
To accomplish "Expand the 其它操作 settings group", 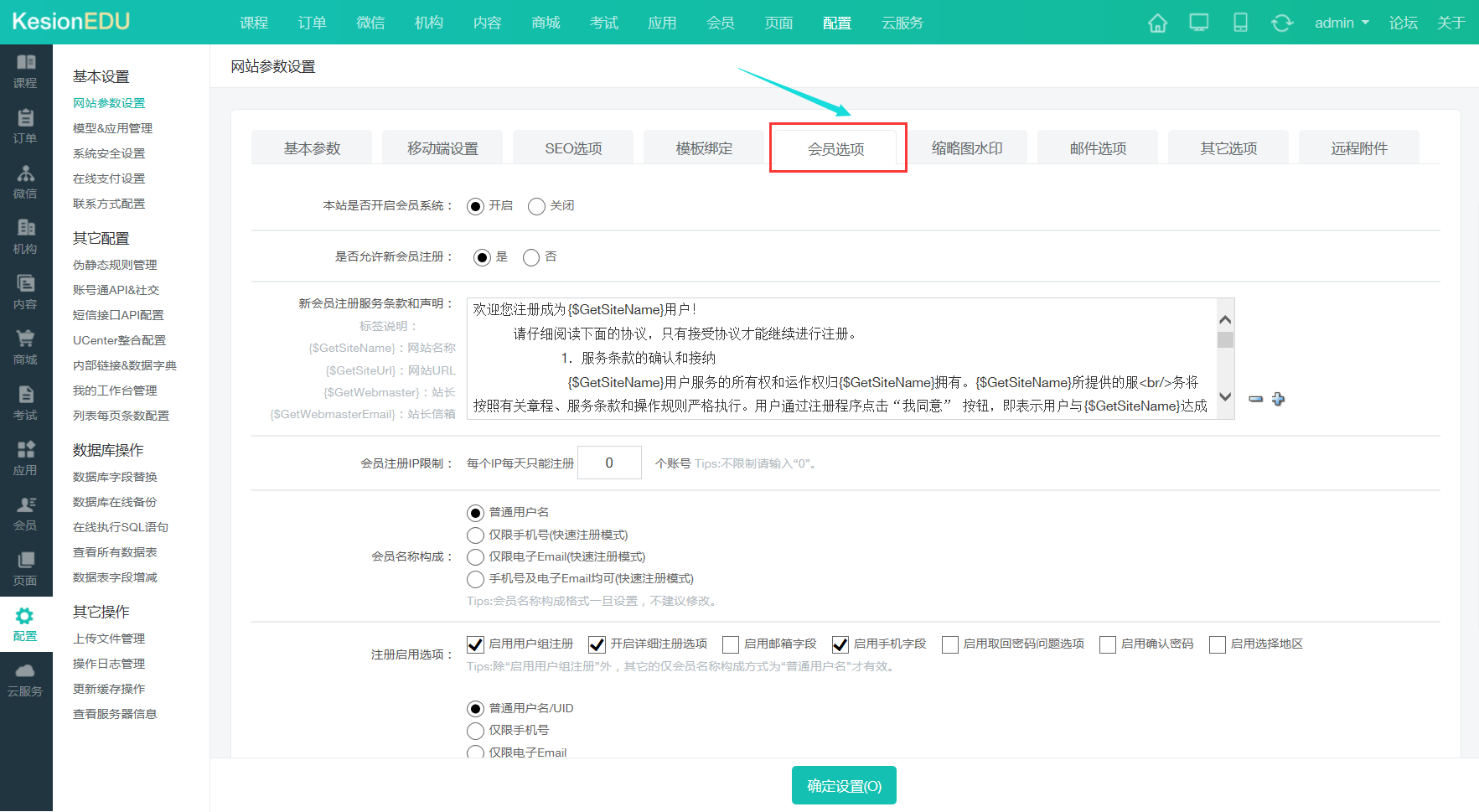I will (x=100, y=612).
